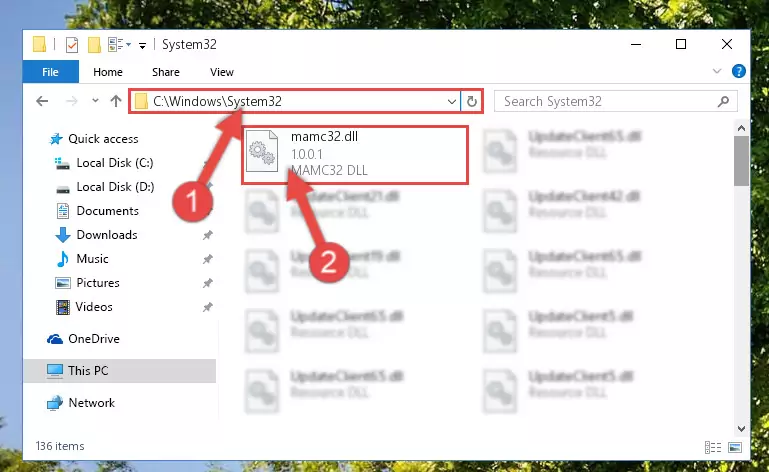Screen dimensions: 769x472
Task: Open the Customize Quick Access Toolbar dropdown
Action: click(x=142, y=46)
